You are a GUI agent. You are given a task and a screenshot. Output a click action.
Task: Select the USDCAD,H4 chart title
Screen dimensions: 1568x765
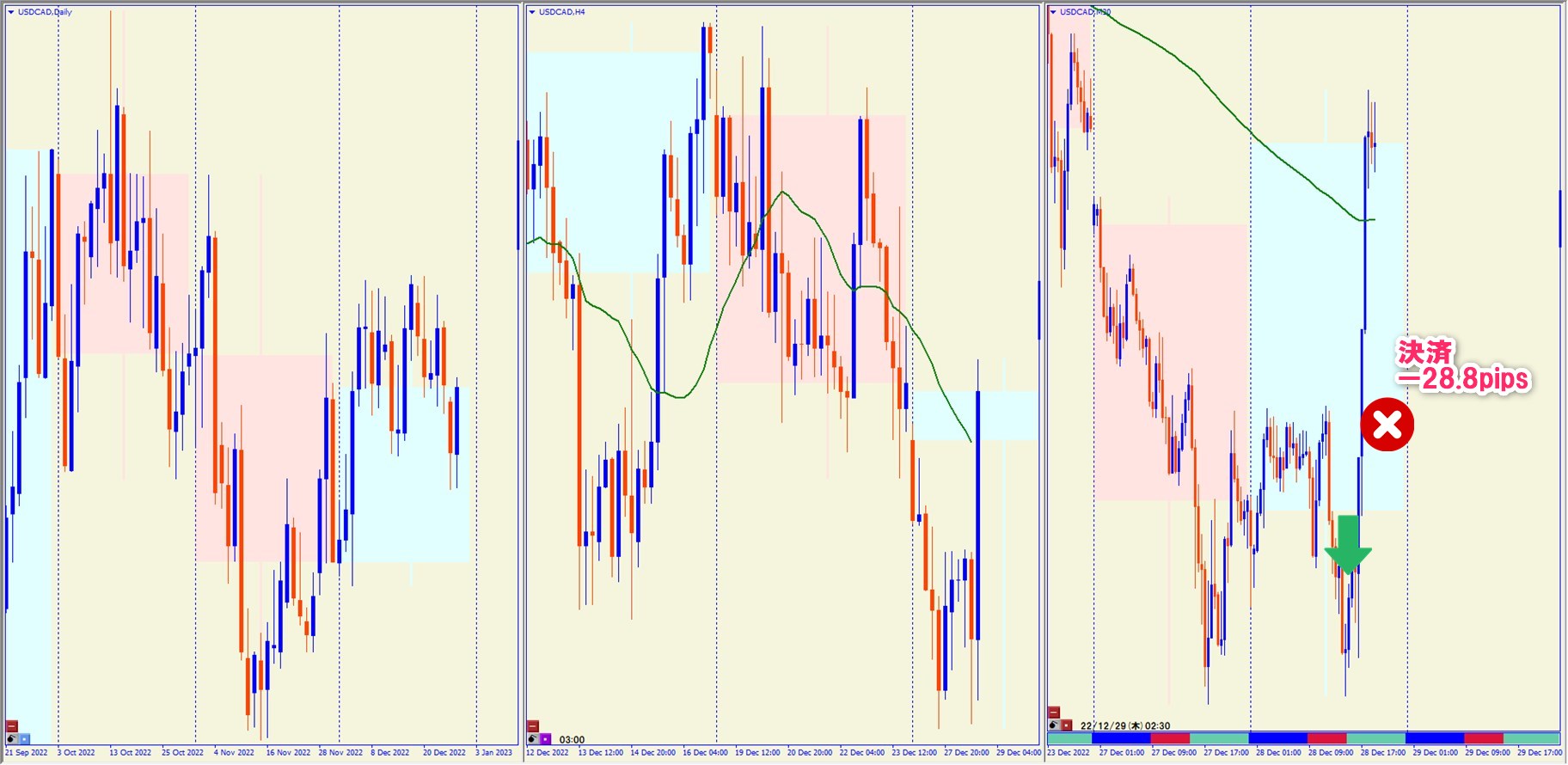(x=561, y=12)
